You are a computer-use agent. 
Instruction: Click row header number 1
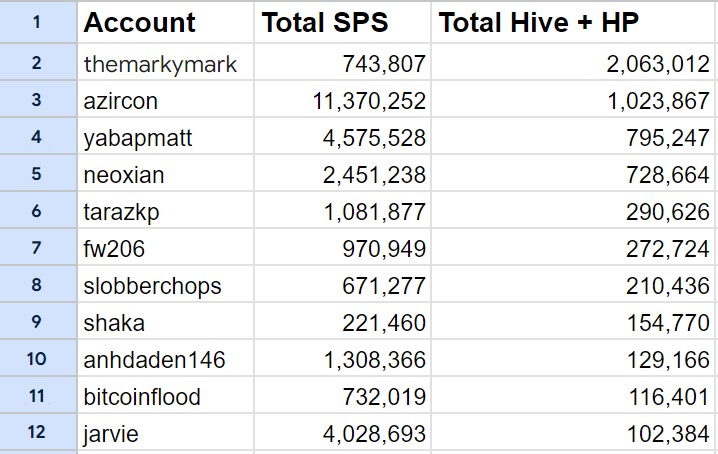[37, 22]
